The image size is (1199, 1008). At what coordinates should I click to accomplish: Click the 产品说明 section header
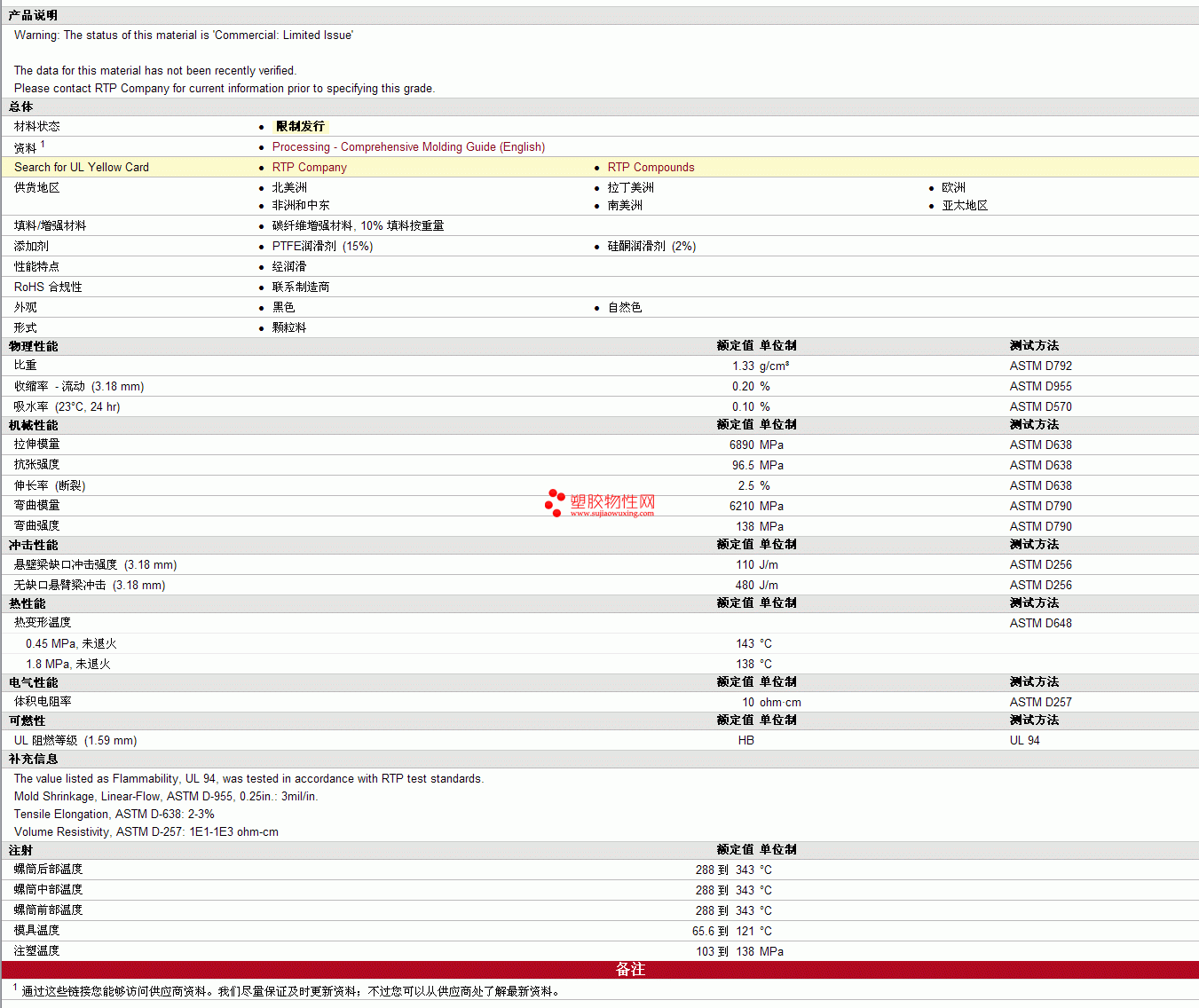[x=33, y=16]
